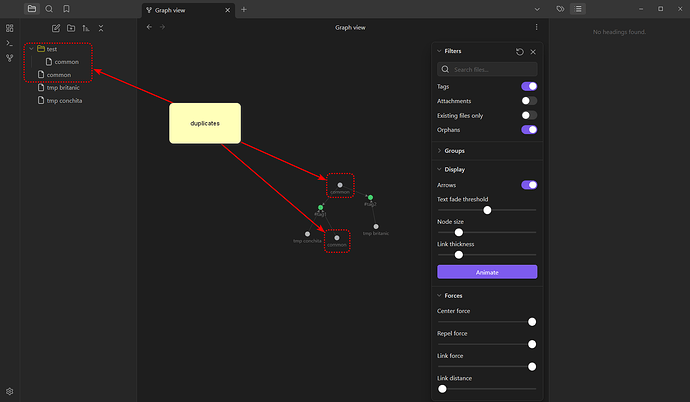Collapse the test folder chevron

point(31,49)
